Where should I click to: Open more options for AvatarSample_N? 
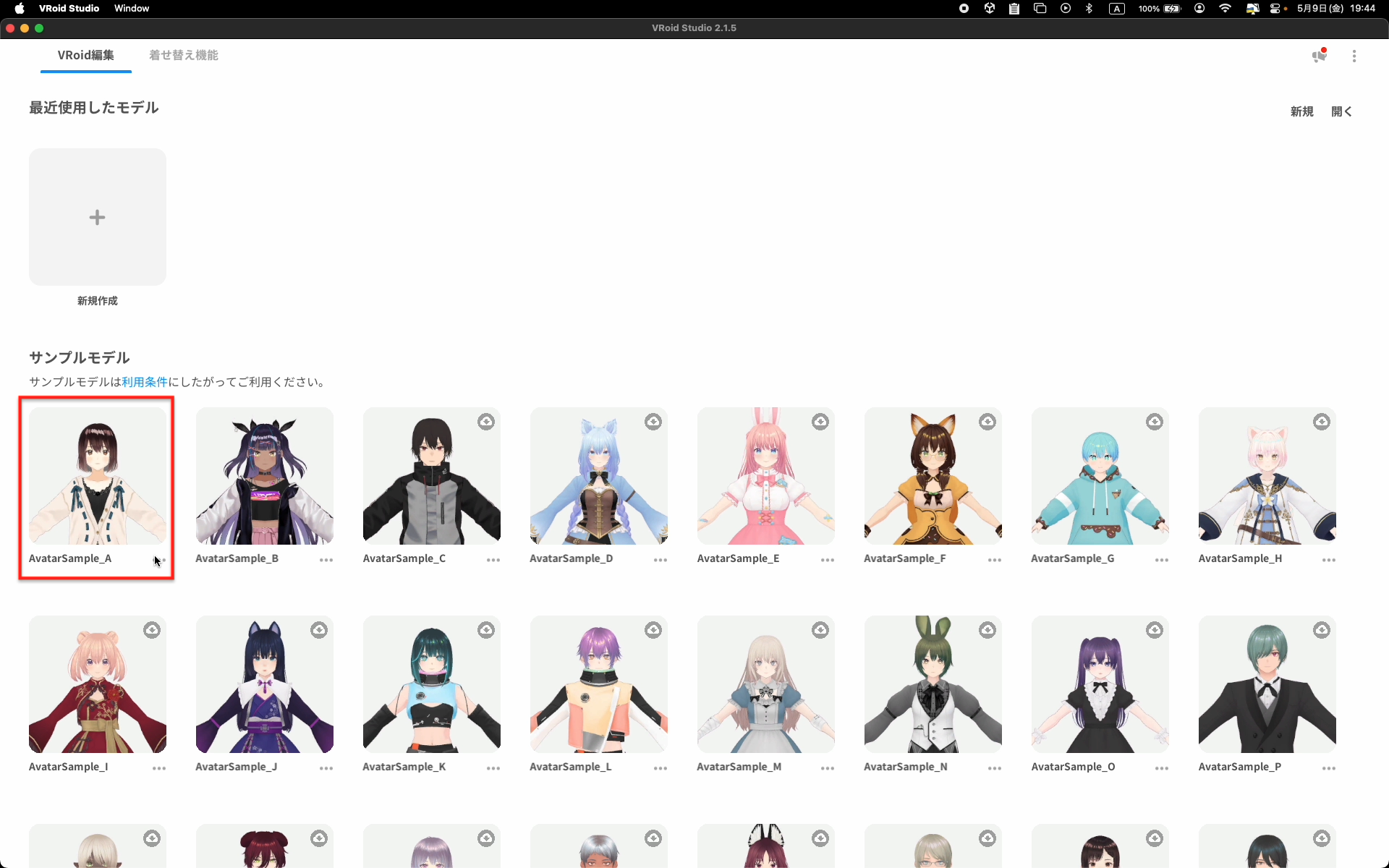[995, 768]
